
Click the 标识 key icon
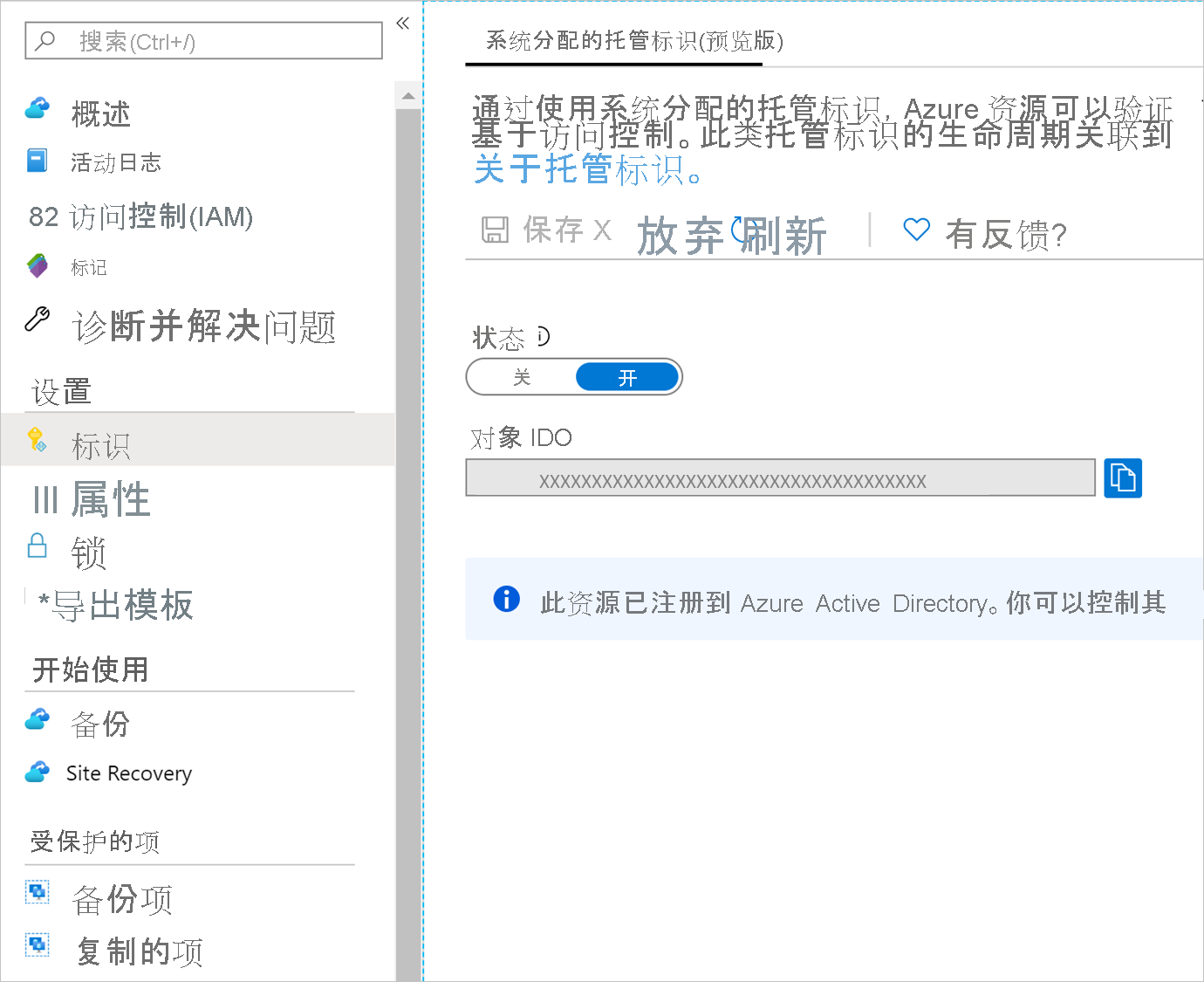38,440
